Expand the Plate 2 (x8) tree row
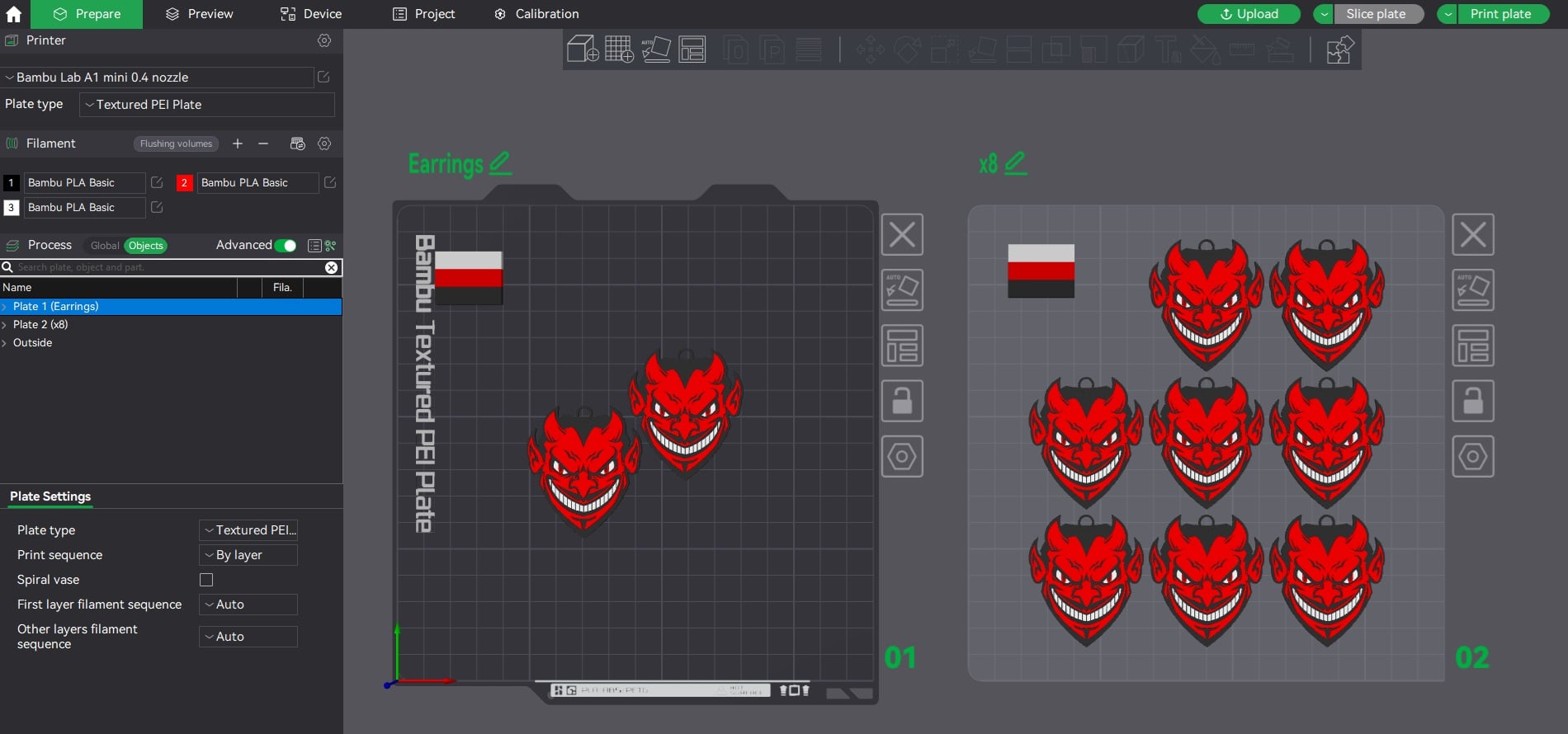This screenshot has height=734, width=1568. [x=5, y=325]
